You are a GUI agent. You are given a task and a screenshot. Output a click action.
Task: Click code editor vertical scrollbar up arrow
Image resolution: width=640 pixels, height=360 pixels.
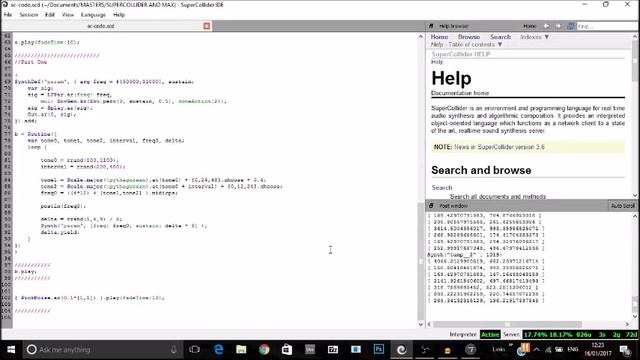(x=420, y=37)
